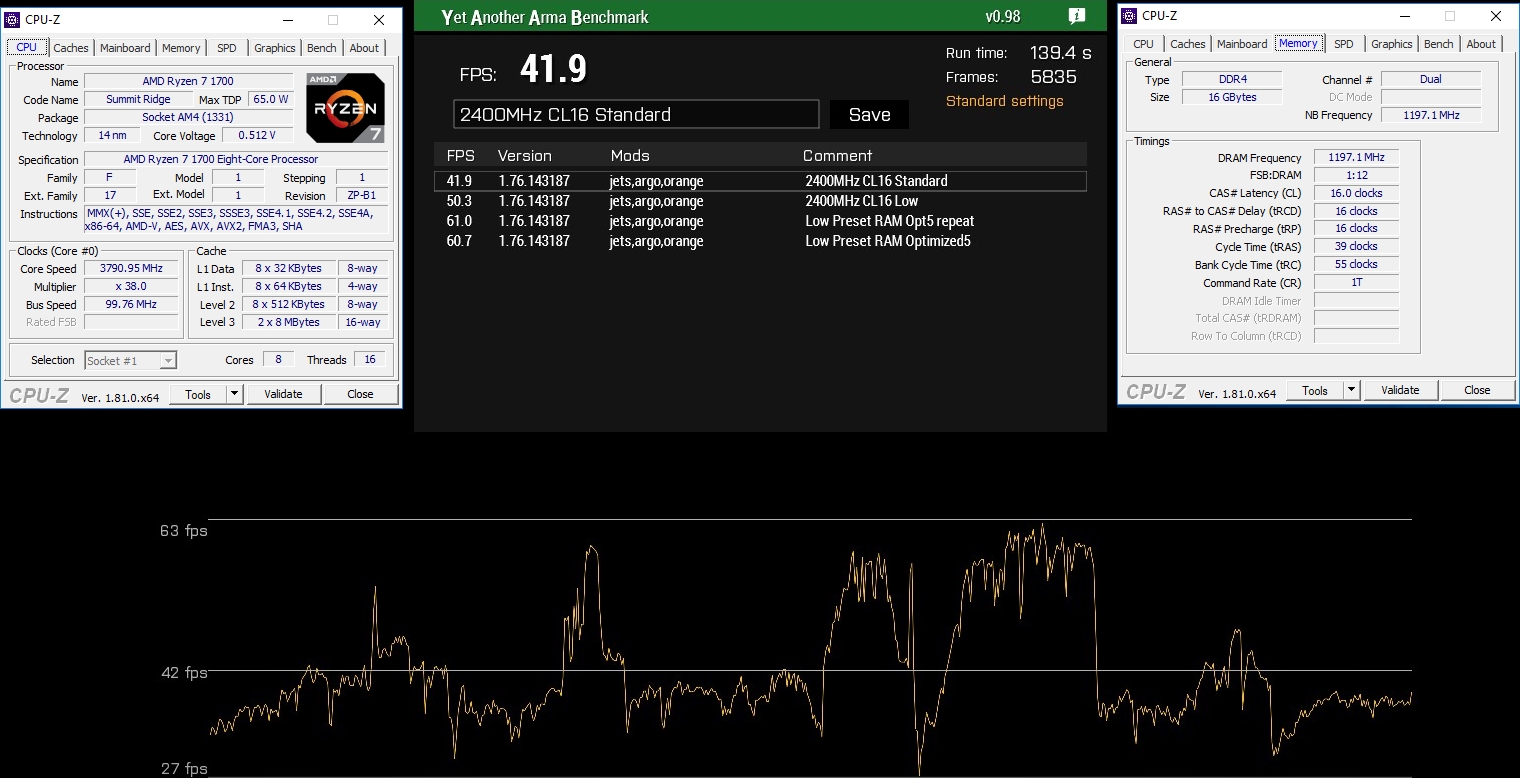Click Validate button in left CPU-Z window
1520x778 pixels.
click(x=284, y=394)
